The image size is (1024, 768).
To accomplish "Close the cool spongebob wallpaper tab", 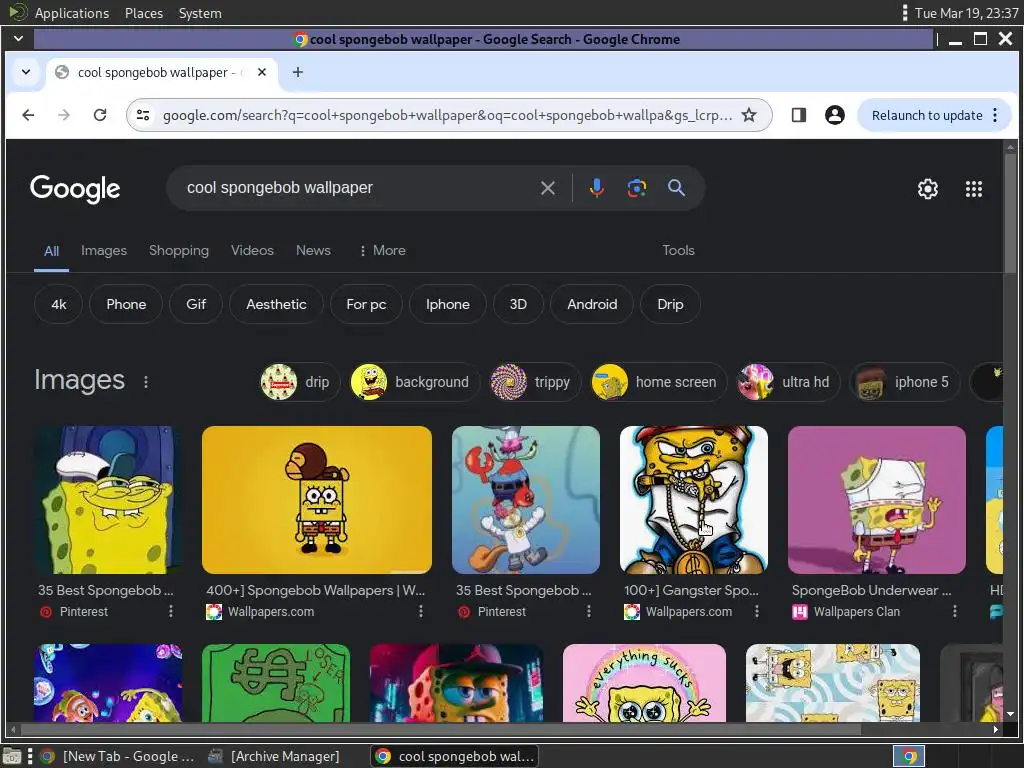I will [x=262, y=72].
